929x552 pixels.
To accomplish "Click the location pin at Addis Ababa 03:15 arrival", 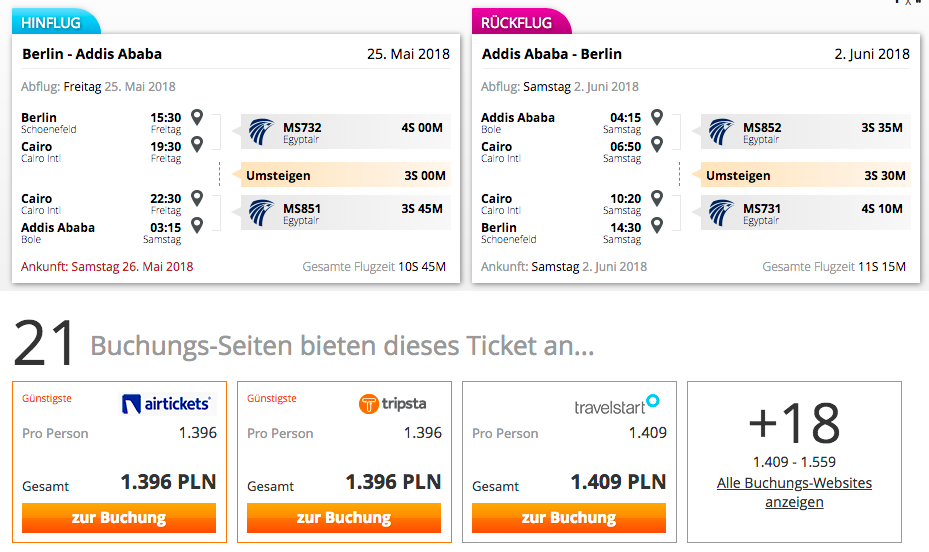I will click(x=197, y=225).
